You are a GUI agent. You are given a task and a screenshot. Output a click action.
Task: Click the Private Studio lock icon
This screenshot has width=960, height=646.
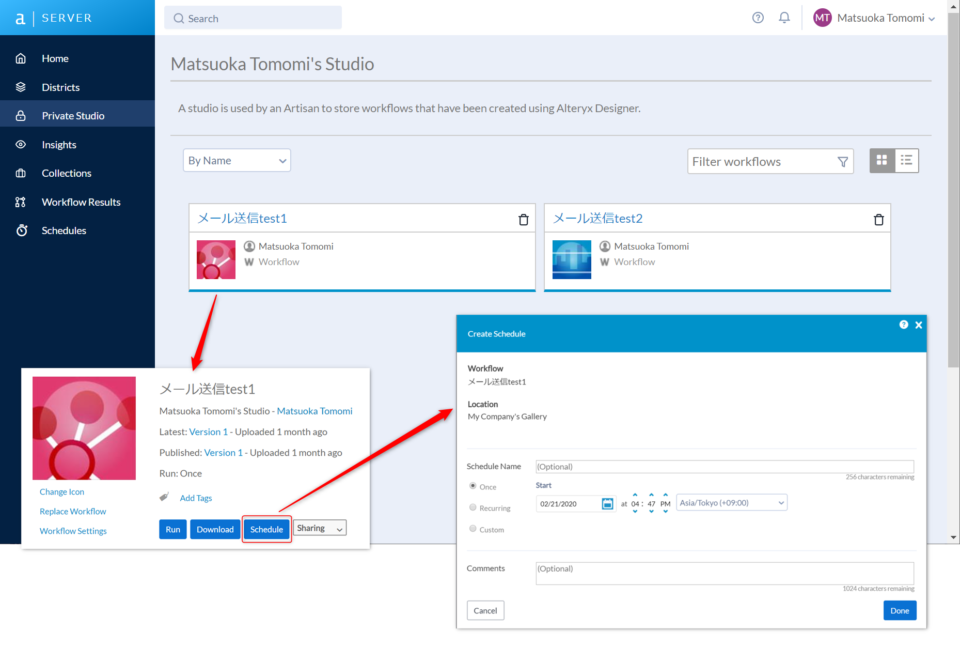[x=21, y=115]
